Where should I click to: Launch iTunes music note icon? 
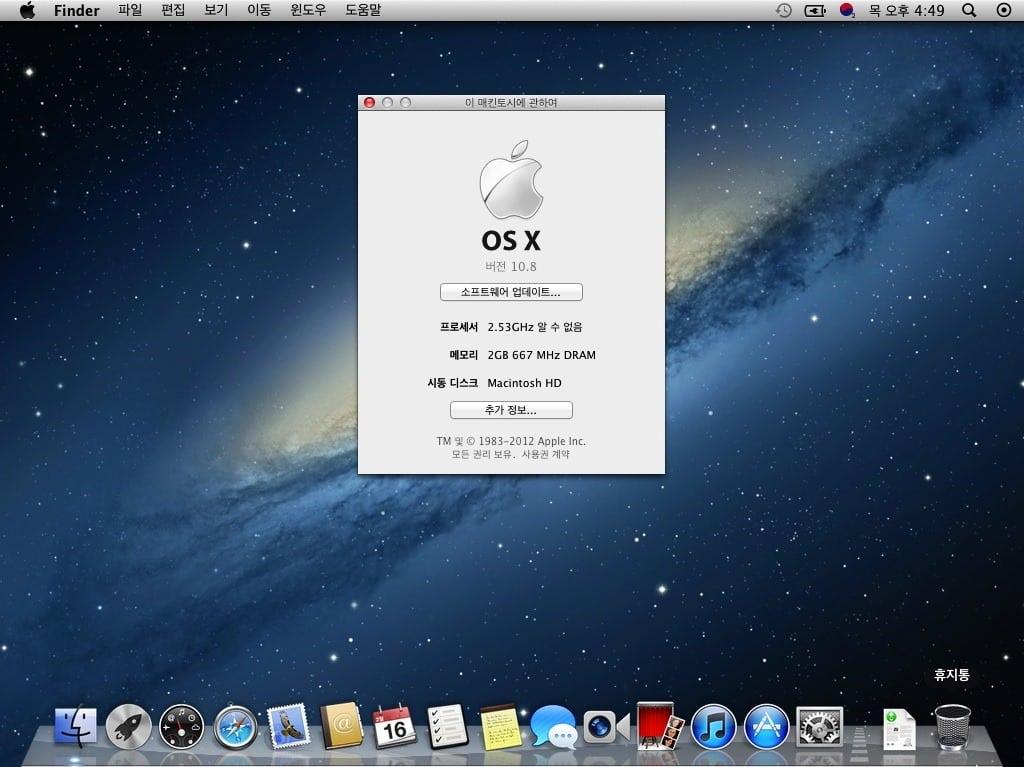712,726
